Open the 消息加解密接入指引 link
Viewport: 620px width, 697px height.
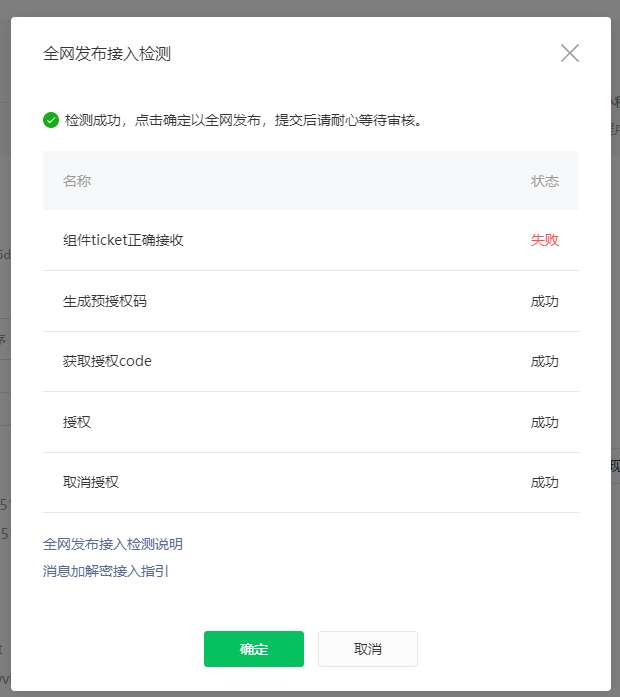point(106,571)
